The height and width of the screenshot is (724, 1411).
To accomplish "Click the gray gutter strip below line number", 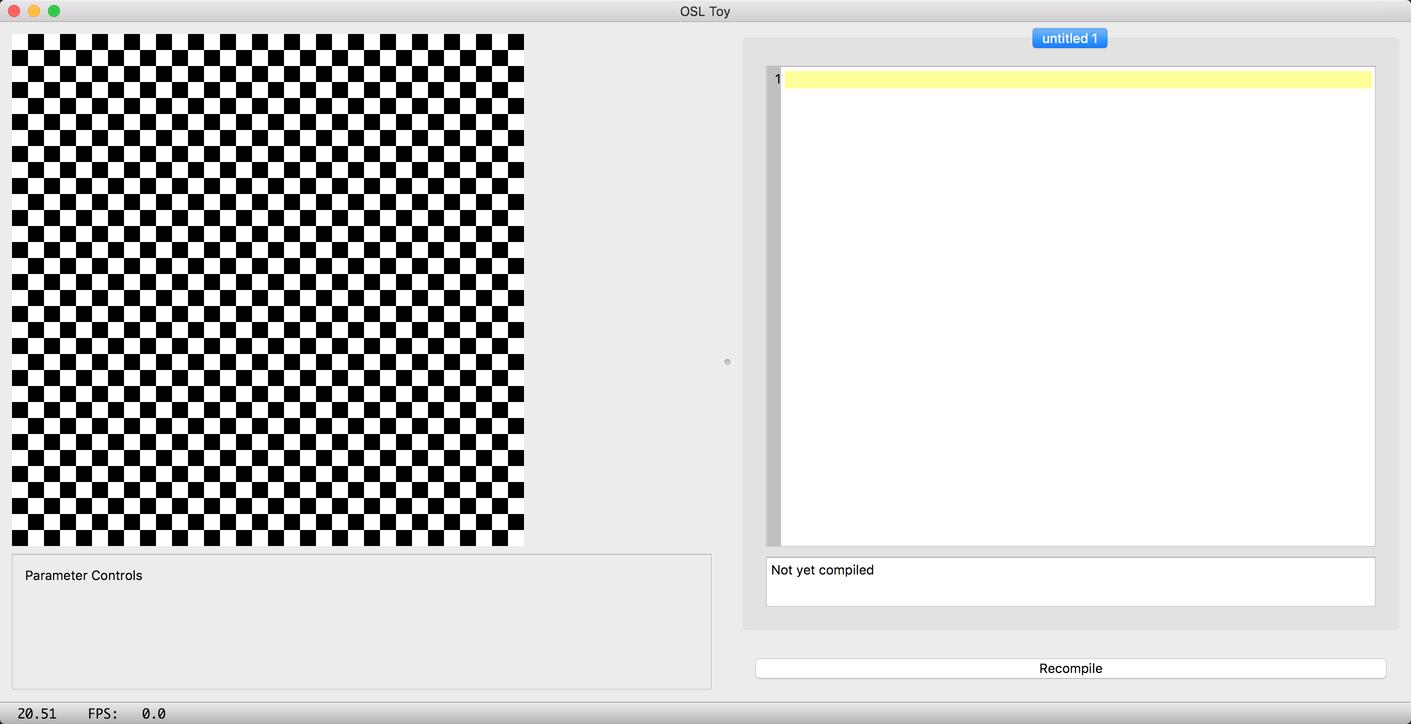I will pos(773,320).
